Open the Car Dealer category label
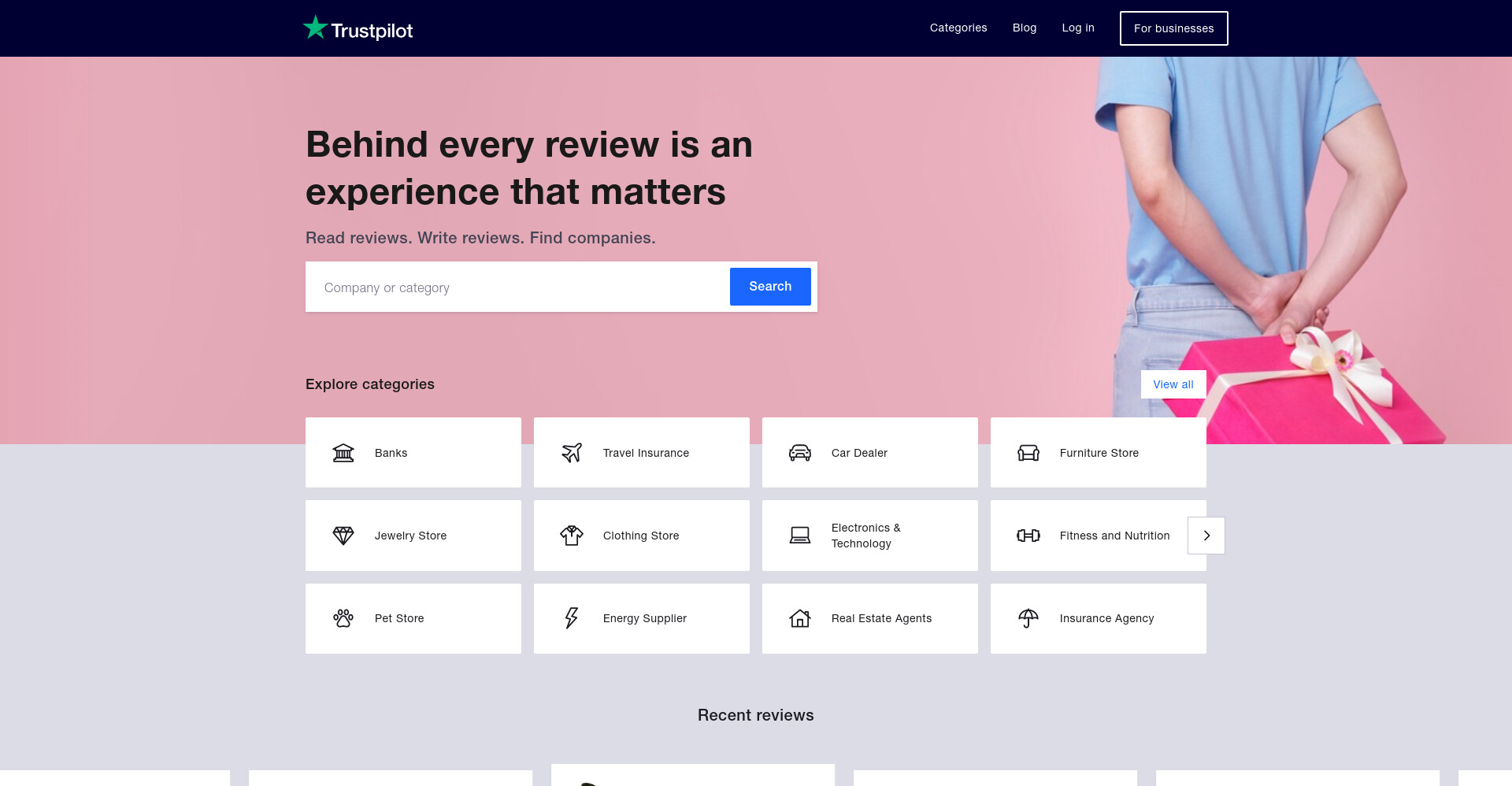 [x=859, y=453]
